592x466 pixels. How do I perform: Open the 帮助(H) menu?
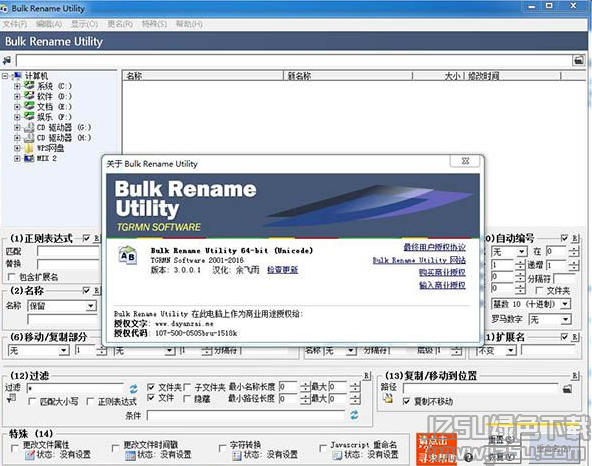pos(189,24)
